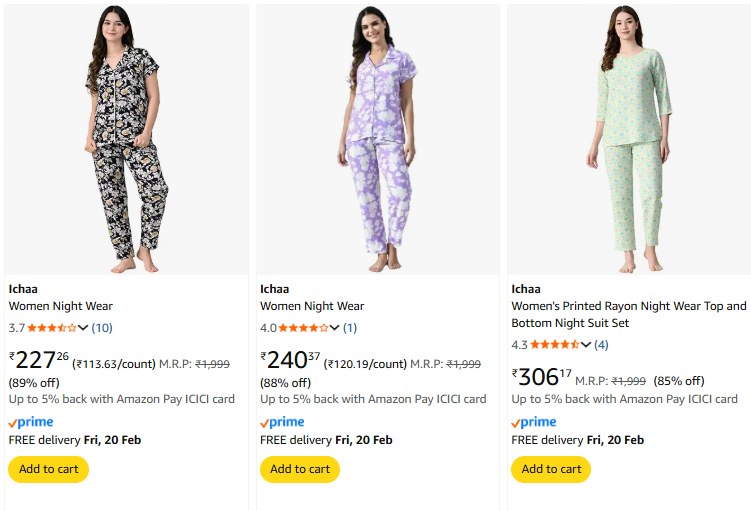Screen dimensions: 751x511
Task: Click the Prime logo under ₹227 product
Action: coord(31,422)
